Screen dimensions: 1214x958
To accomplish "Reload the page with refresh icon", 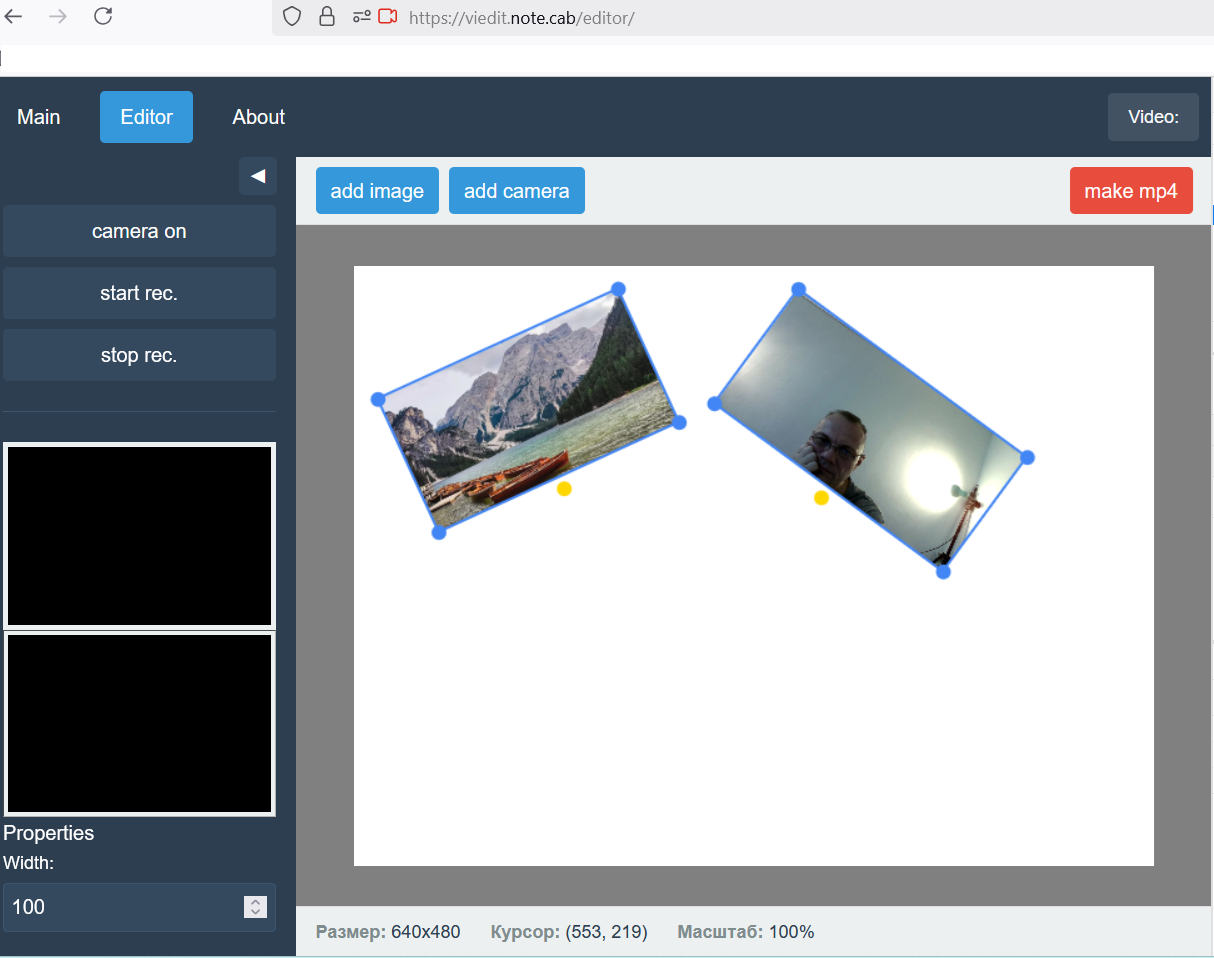I will tap(102, 17).
